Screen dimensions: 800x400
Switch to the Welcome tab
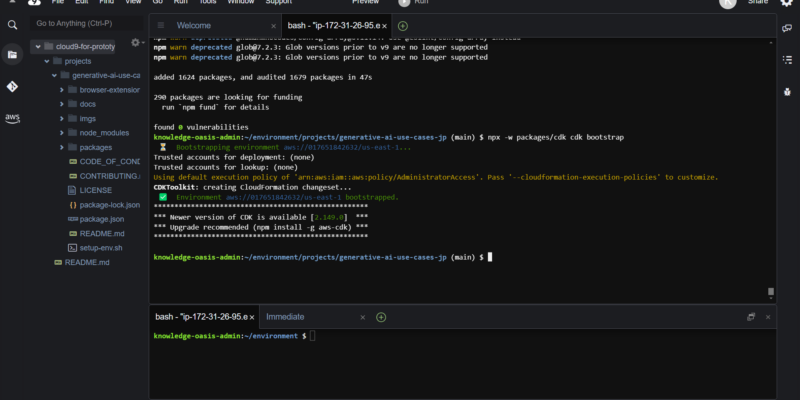[x=194, y=25]
